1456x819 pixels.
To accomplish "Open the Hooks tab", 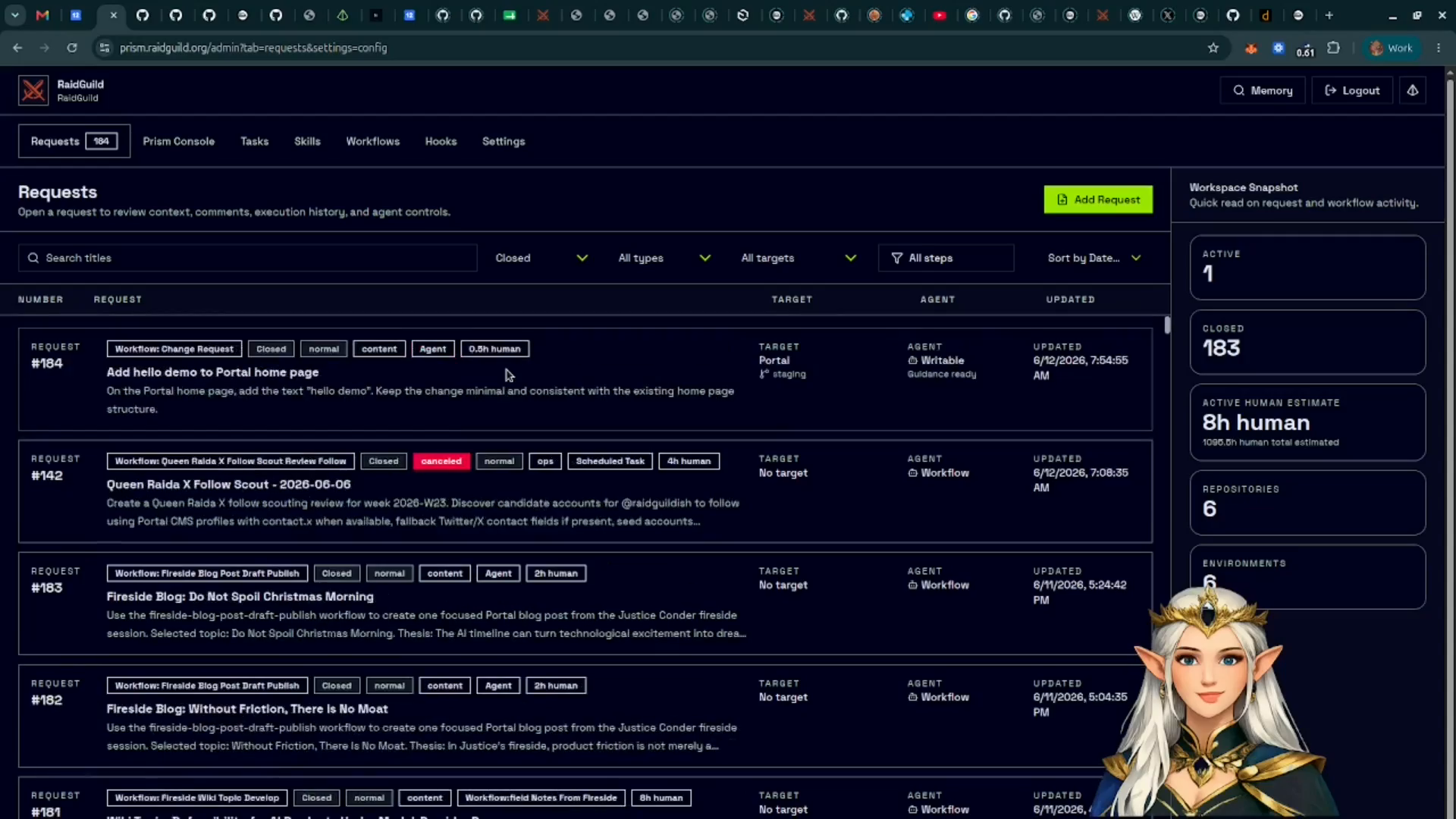I will tap(441, 141).
